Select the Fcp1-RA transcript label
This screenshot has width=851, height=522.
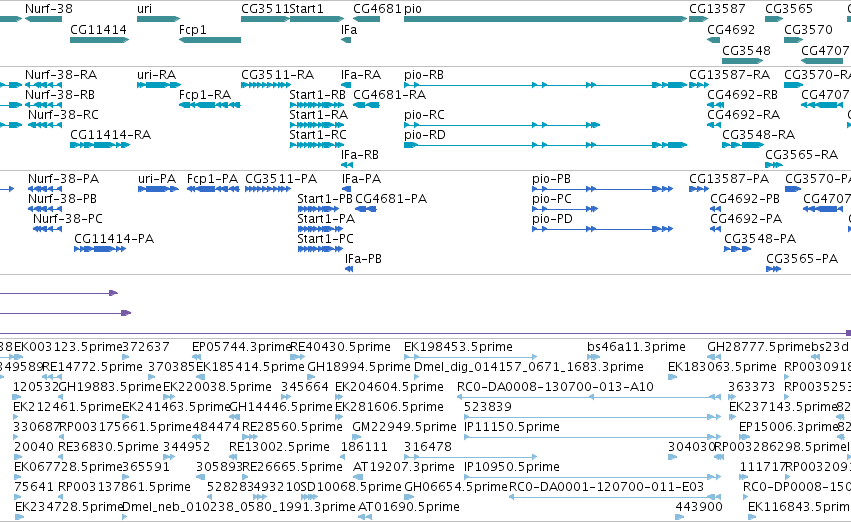pos(205,95)
